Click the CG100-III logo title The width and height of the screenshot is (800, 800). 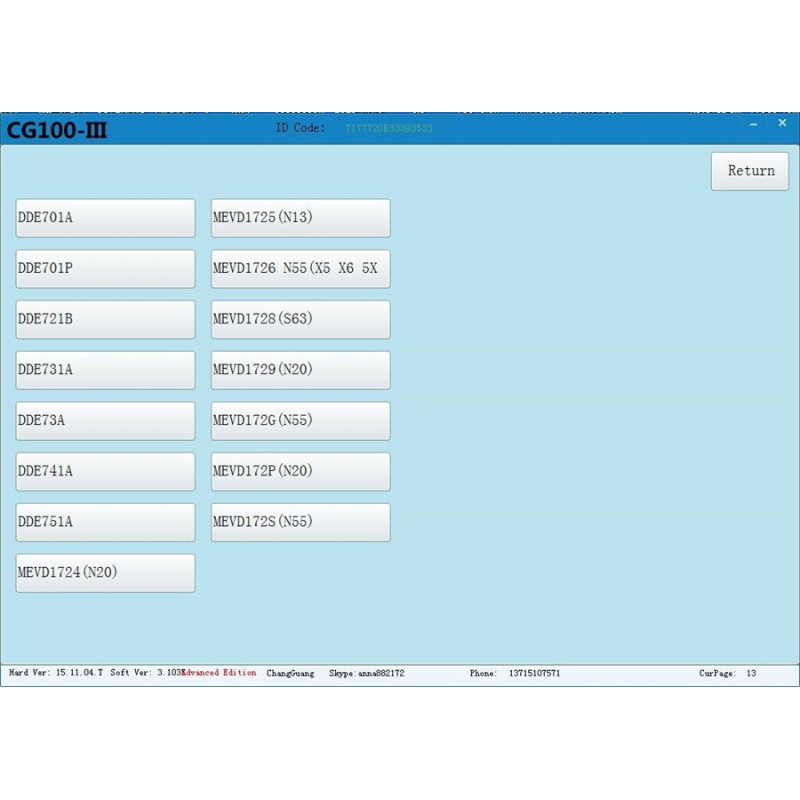pyautogui.click(x=57, y=130)
